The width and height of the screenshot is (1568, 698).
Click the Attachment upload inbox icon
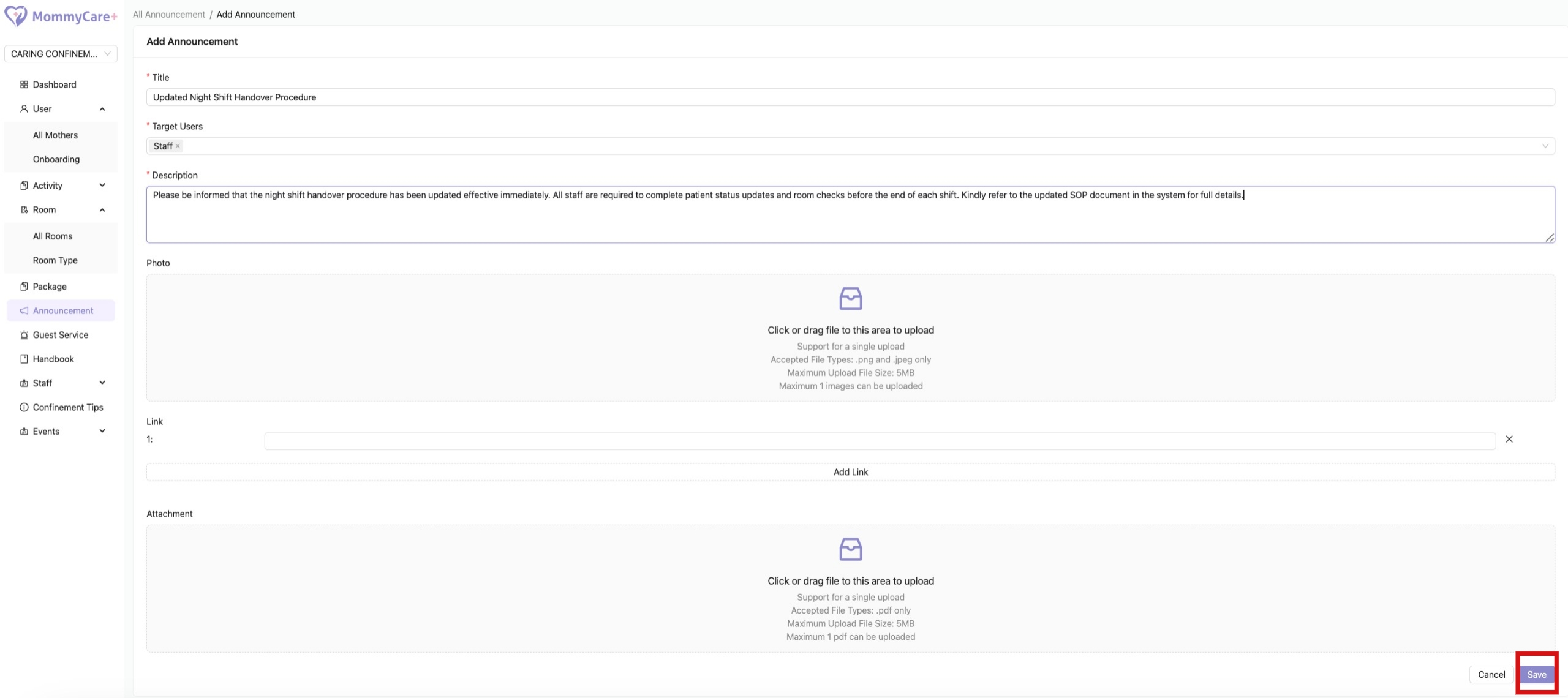coord(850,549)
